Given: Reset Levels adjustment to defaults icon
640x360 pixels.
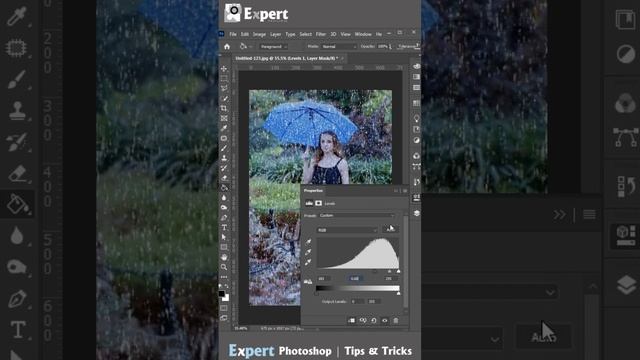Looking at the screenshot, I should coord(374,320).
